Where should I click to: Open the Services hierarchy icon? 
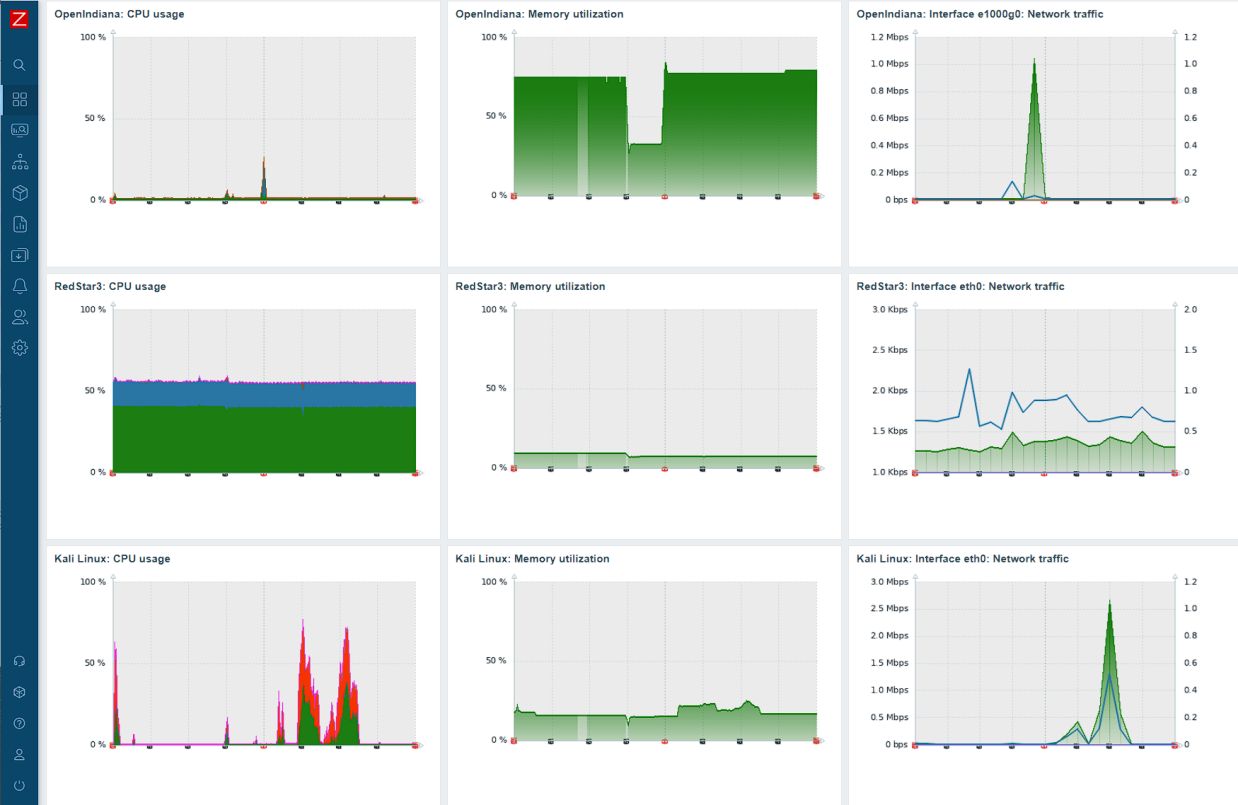click(19, 161)
